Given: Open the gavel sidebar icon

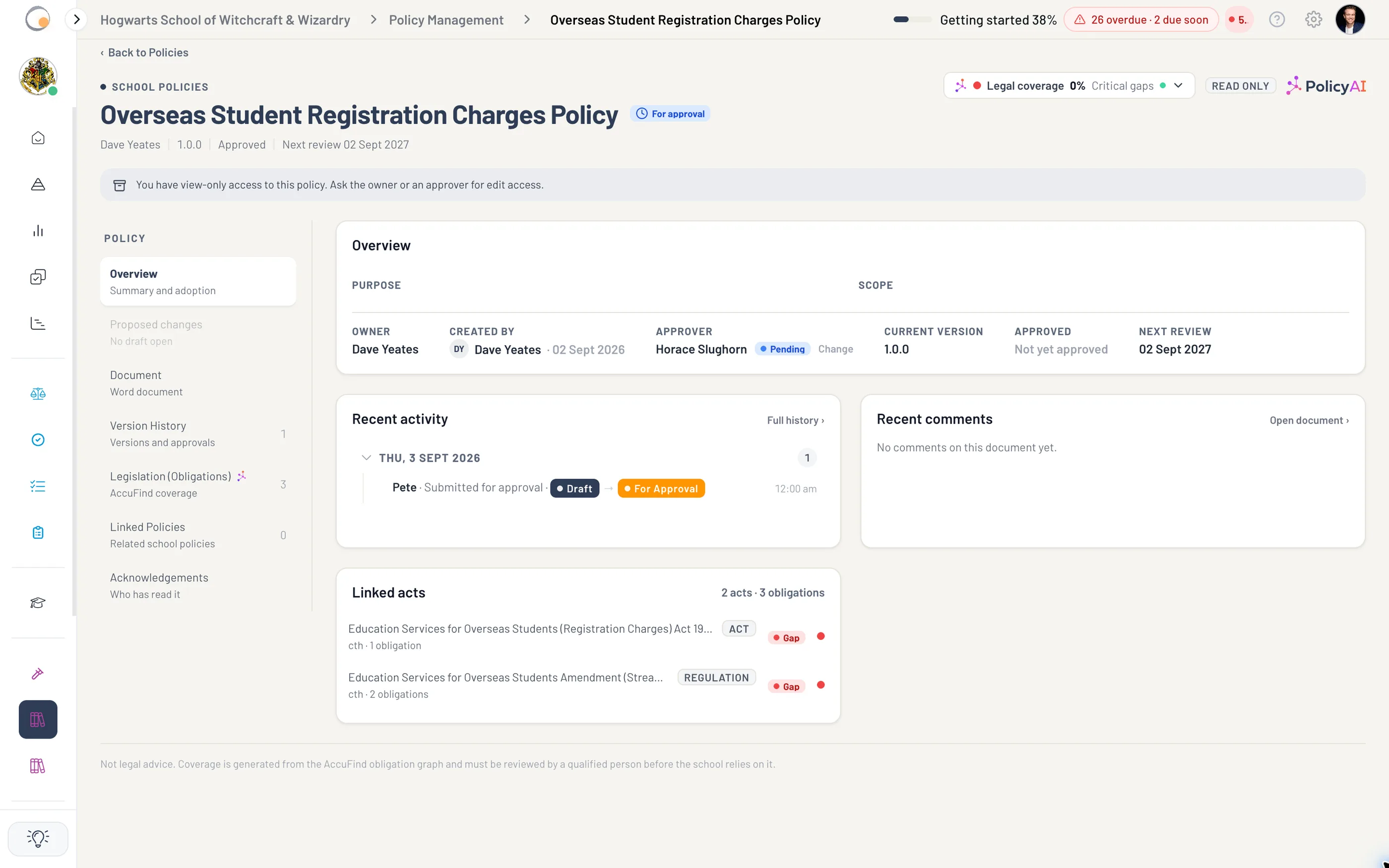Looking at the screenshot, I should point(38,674).
